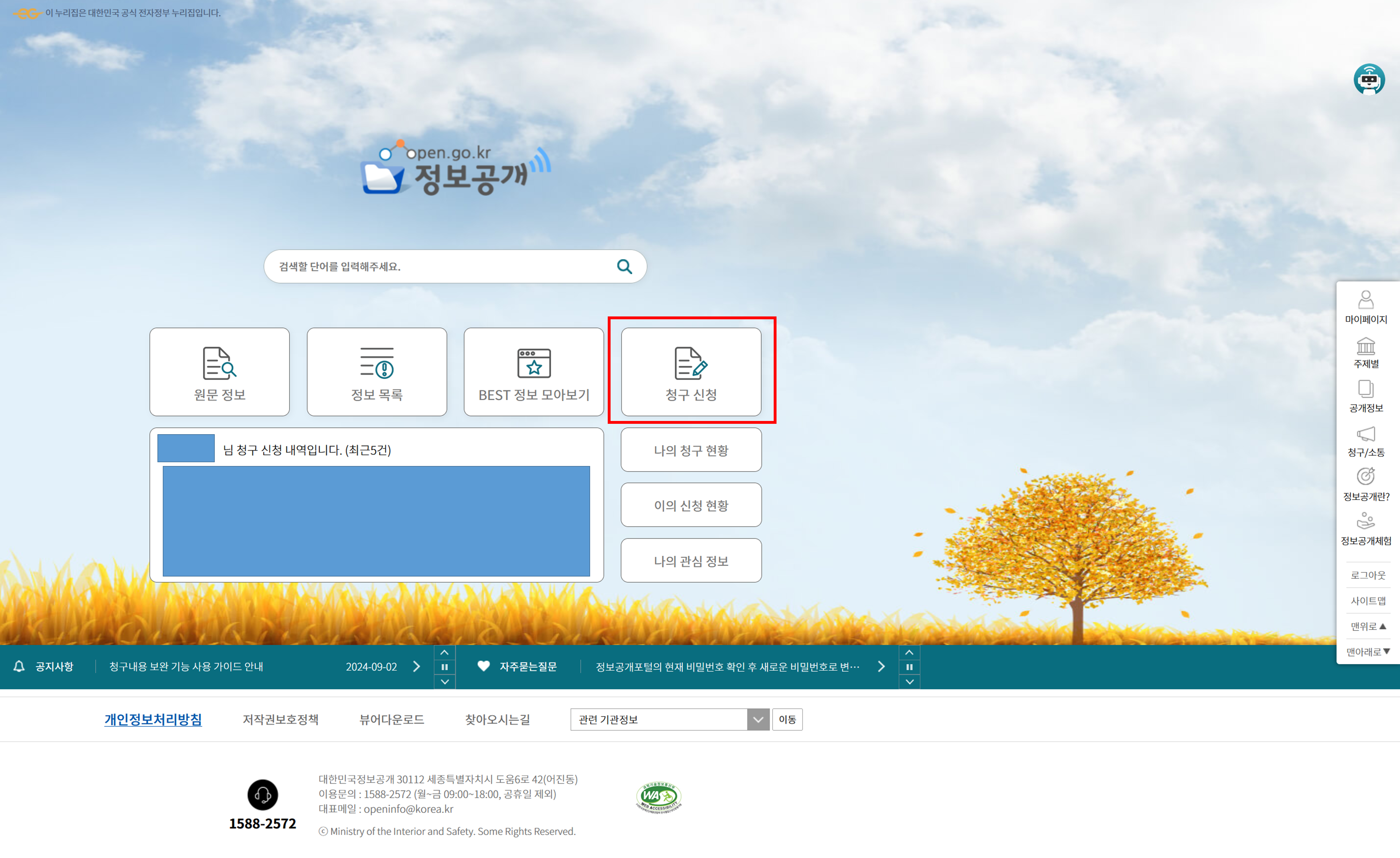Screen dimensions: 1400x858
Task: Pause the 공지사항 notice ticker
Action: click(x=444, y=667)
